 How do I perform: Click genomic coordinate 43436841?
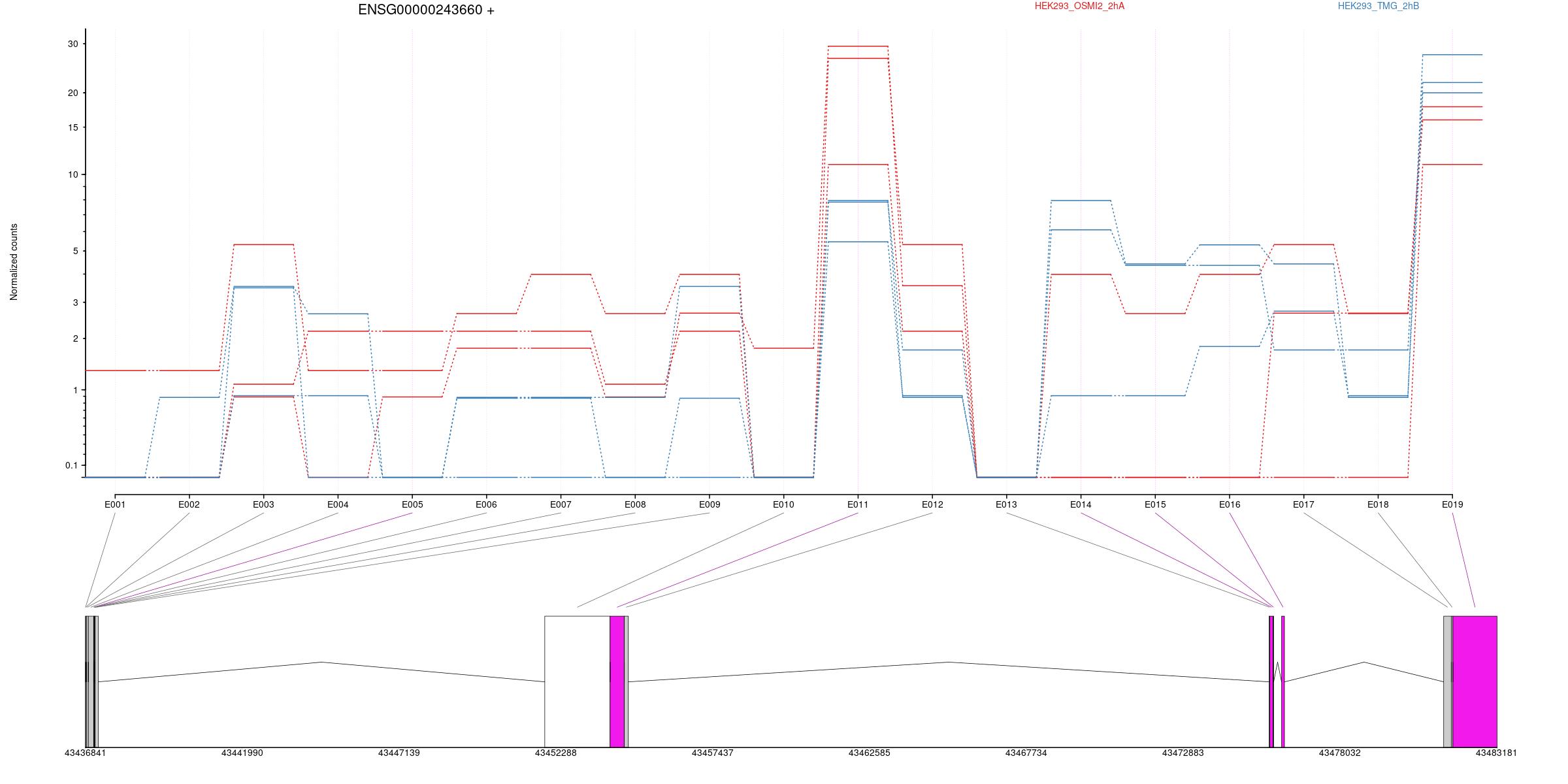point(85,753)
